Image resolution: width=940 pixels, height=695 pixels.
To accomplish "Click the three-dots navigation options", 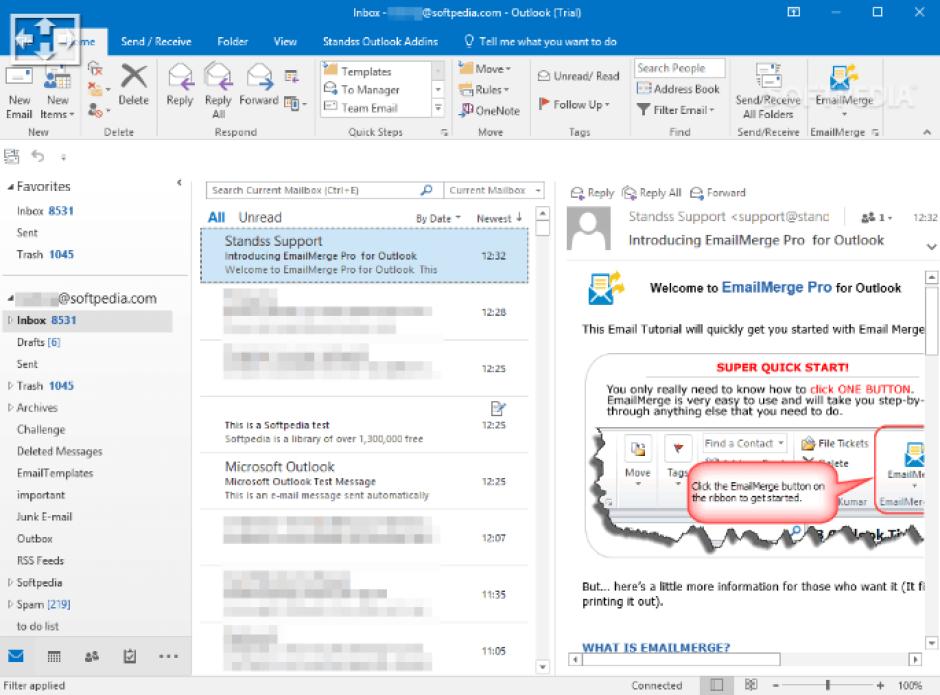I will (x=168, y=656).
